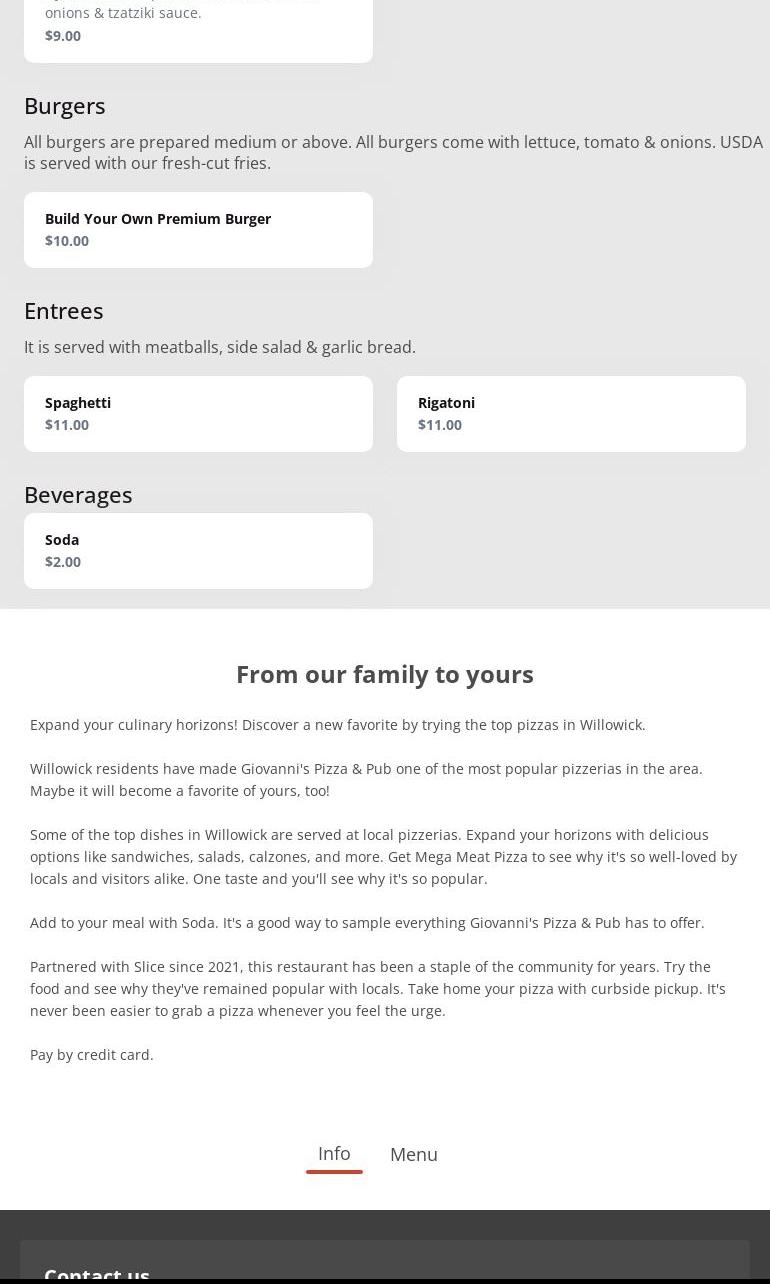Click the "Partnered with Slice since 2021" paragraph

tap(378, 988)
